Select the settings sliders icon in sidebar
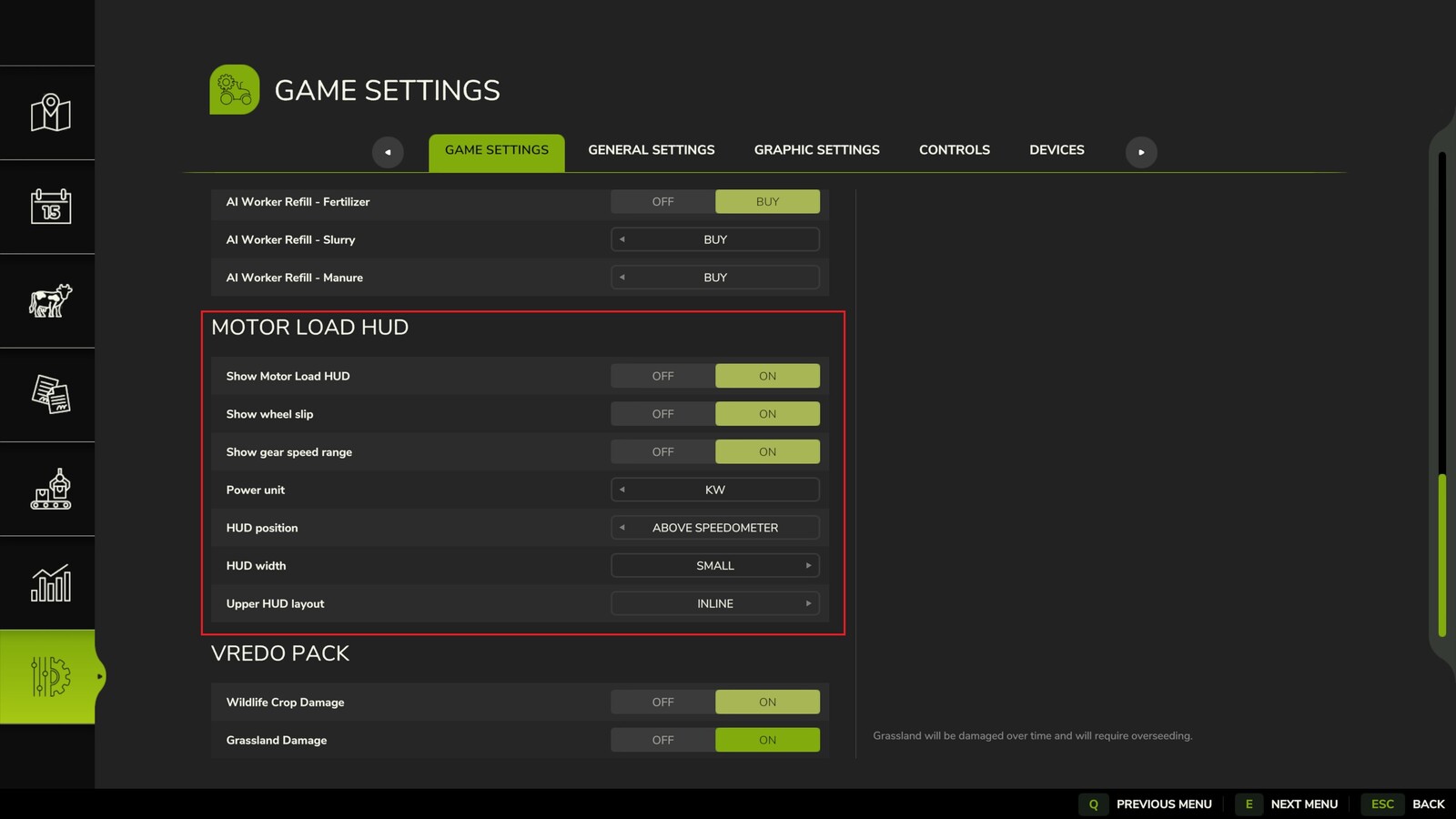 pos(50,677)
